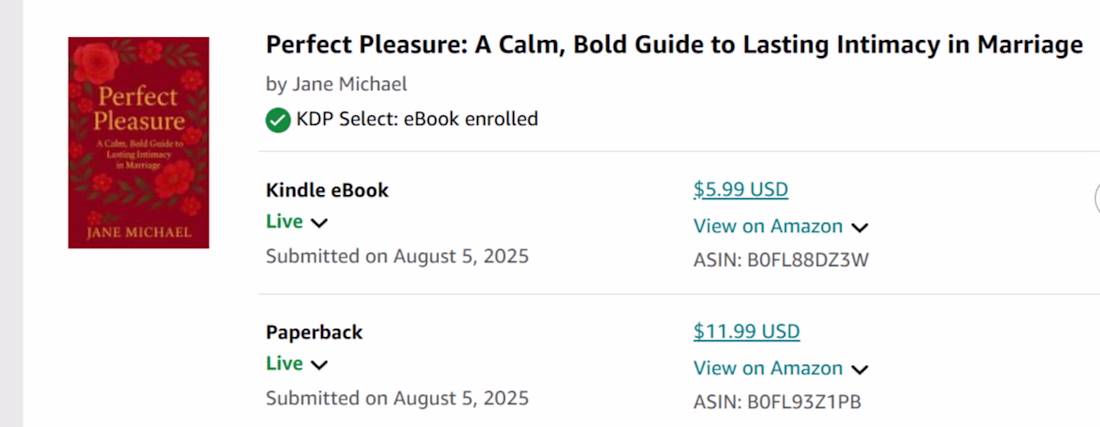This screenshot has height=427, width=1100.
Task: Open the $11.99 USD price link
Action: (x=746, y=331)
